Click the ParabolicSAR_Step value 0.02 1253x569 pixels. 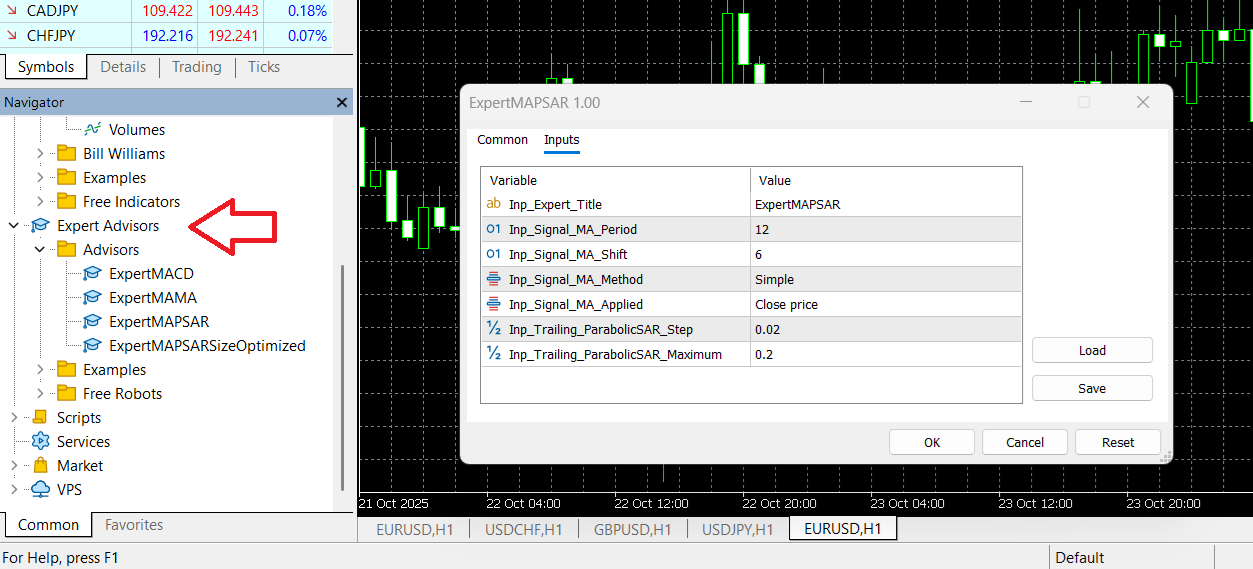(886, 329)
